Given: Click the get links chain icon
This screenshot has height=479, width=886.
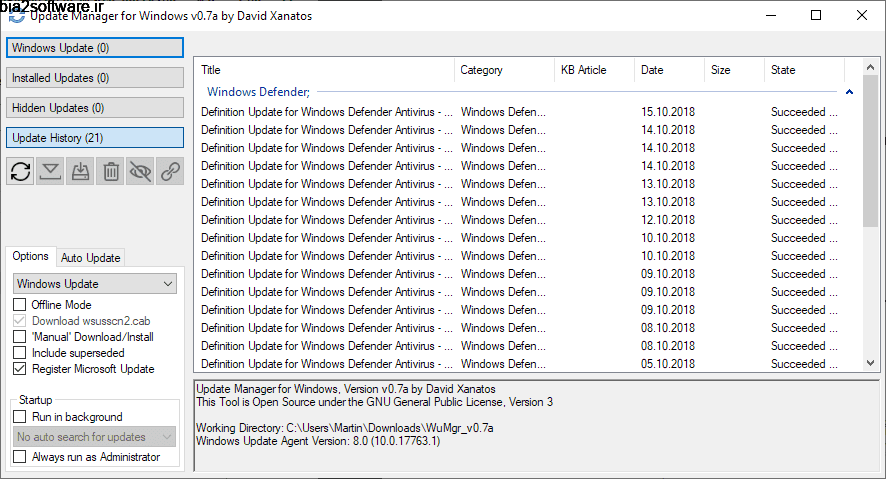Looking at the screenshot, I should pos(171,172).
